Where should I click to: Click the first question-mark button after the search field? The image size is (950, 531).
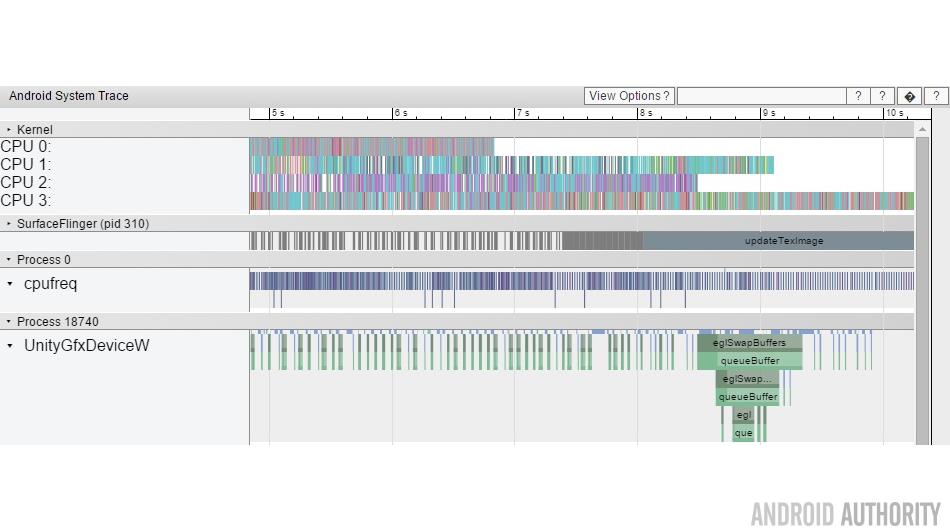tap(858, 96)
